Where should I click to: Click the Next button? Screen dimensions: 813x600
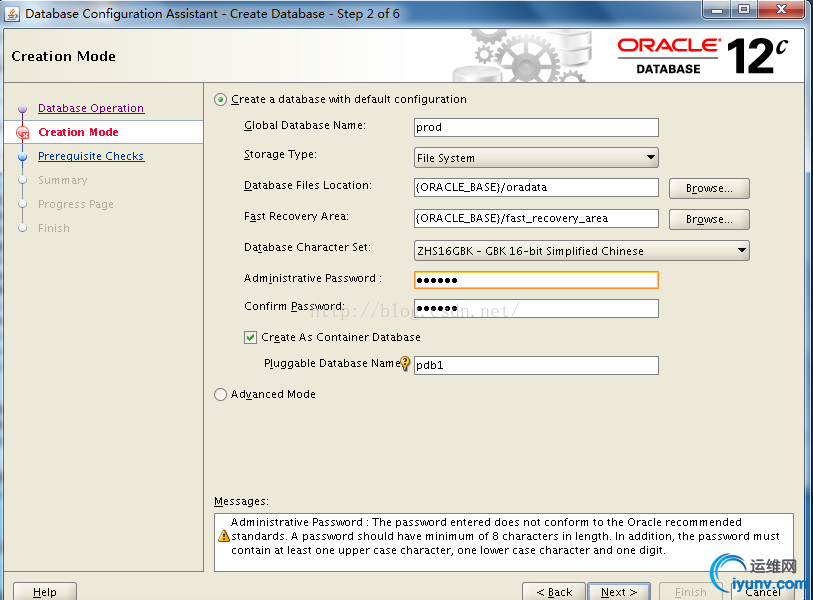[619, 592]
